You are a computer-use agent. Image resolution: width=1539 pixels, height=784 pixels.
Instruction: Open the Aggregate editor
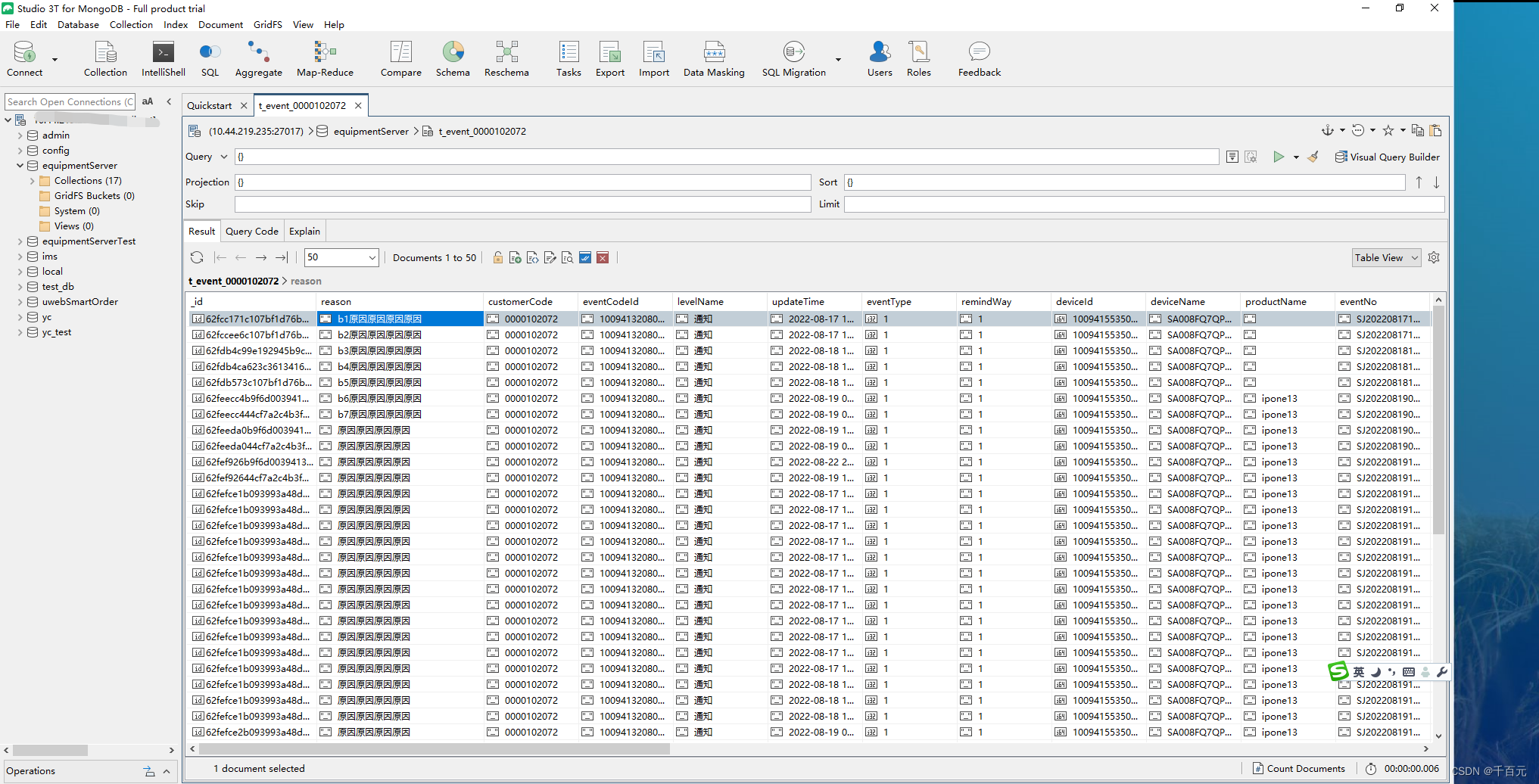(258, 59)
